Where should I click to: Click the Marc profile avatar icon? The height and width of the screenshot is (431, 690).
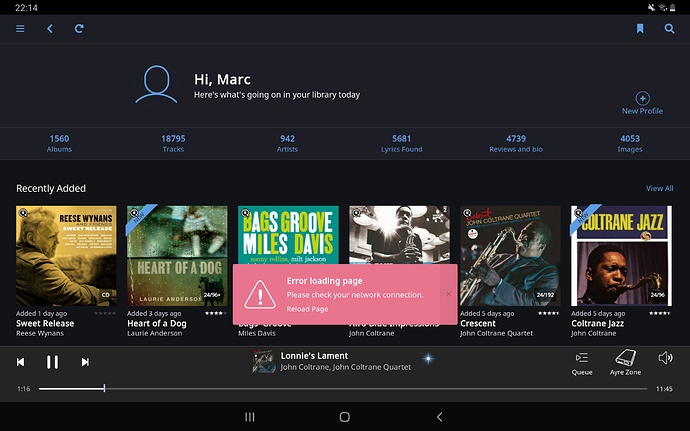(156, 85)
